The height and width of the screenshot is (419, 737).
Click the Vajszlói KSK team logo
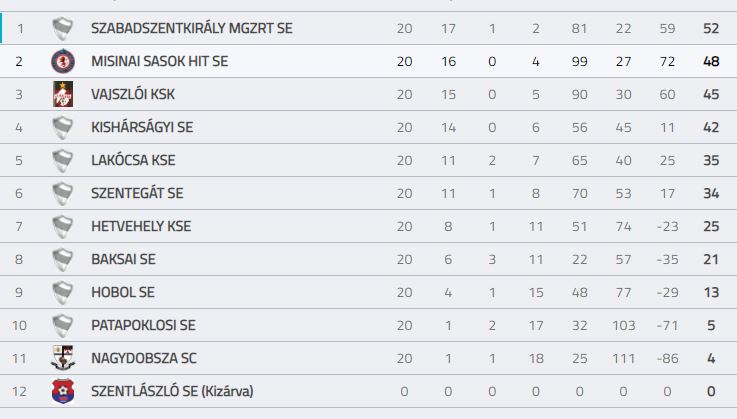63,94
